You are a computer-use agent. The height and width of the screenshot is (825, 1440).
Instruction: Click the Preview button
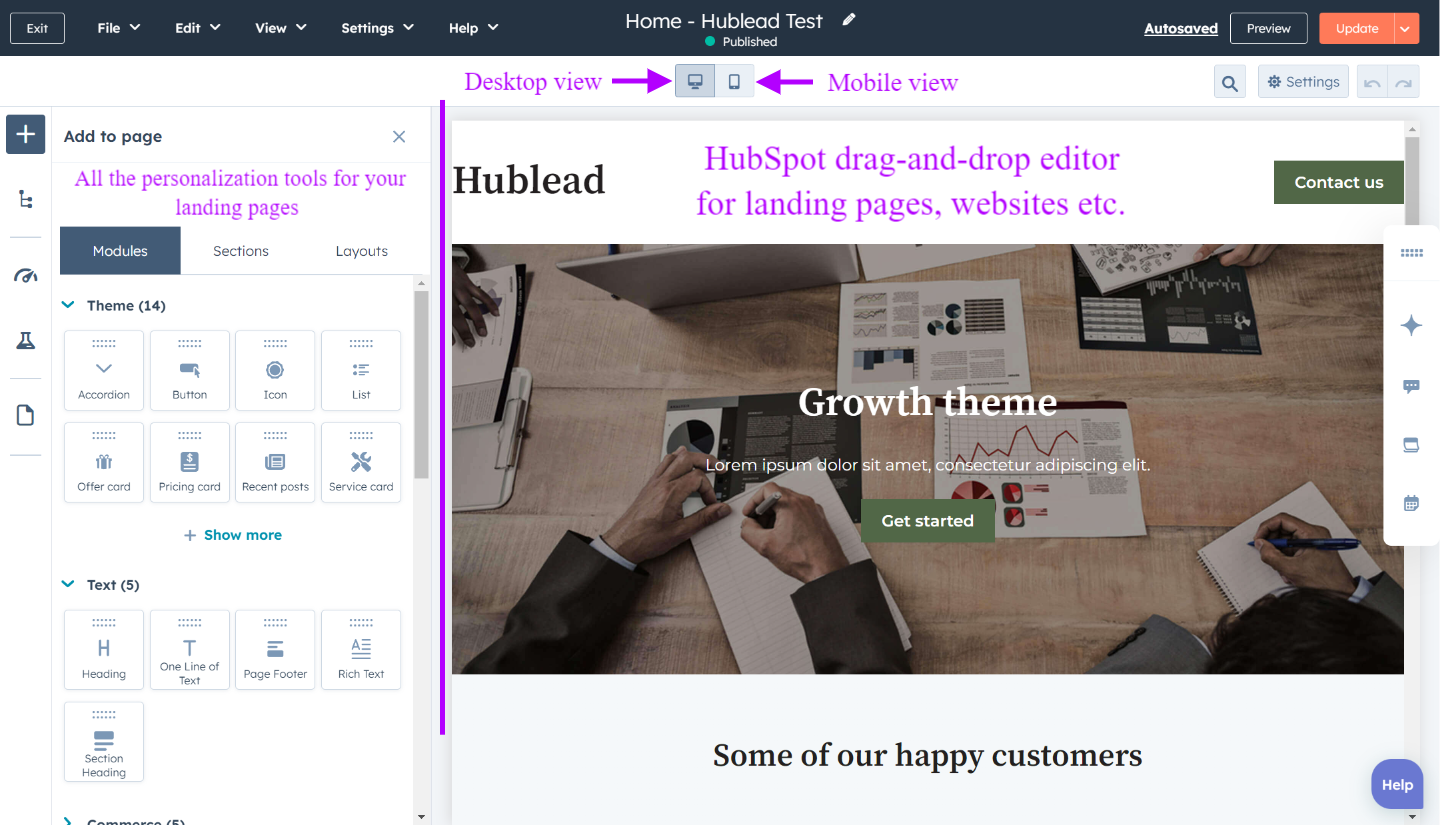[x=1268, y=29]
